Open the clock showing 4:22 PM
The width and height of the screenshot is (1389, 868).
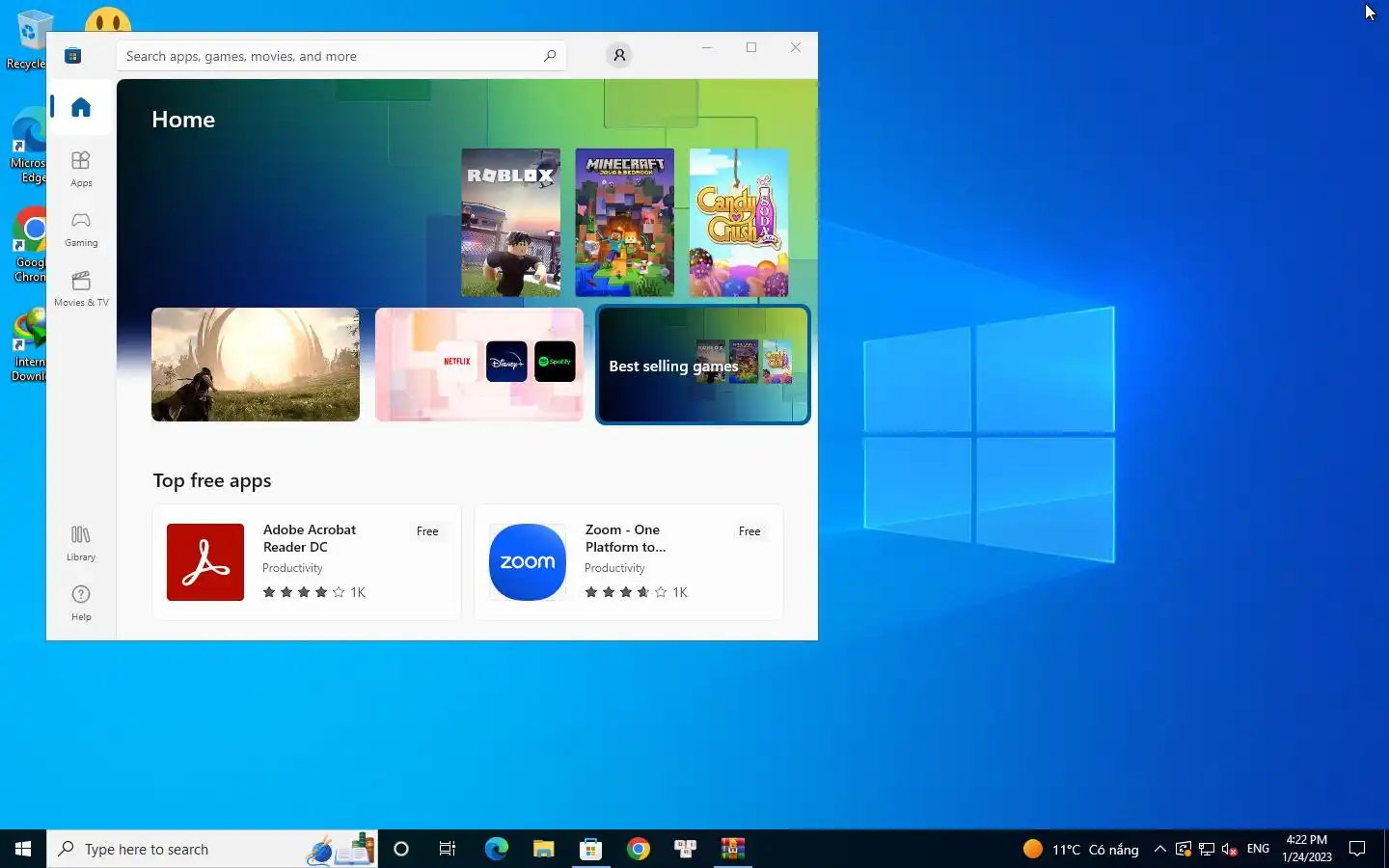point(1307,849)
